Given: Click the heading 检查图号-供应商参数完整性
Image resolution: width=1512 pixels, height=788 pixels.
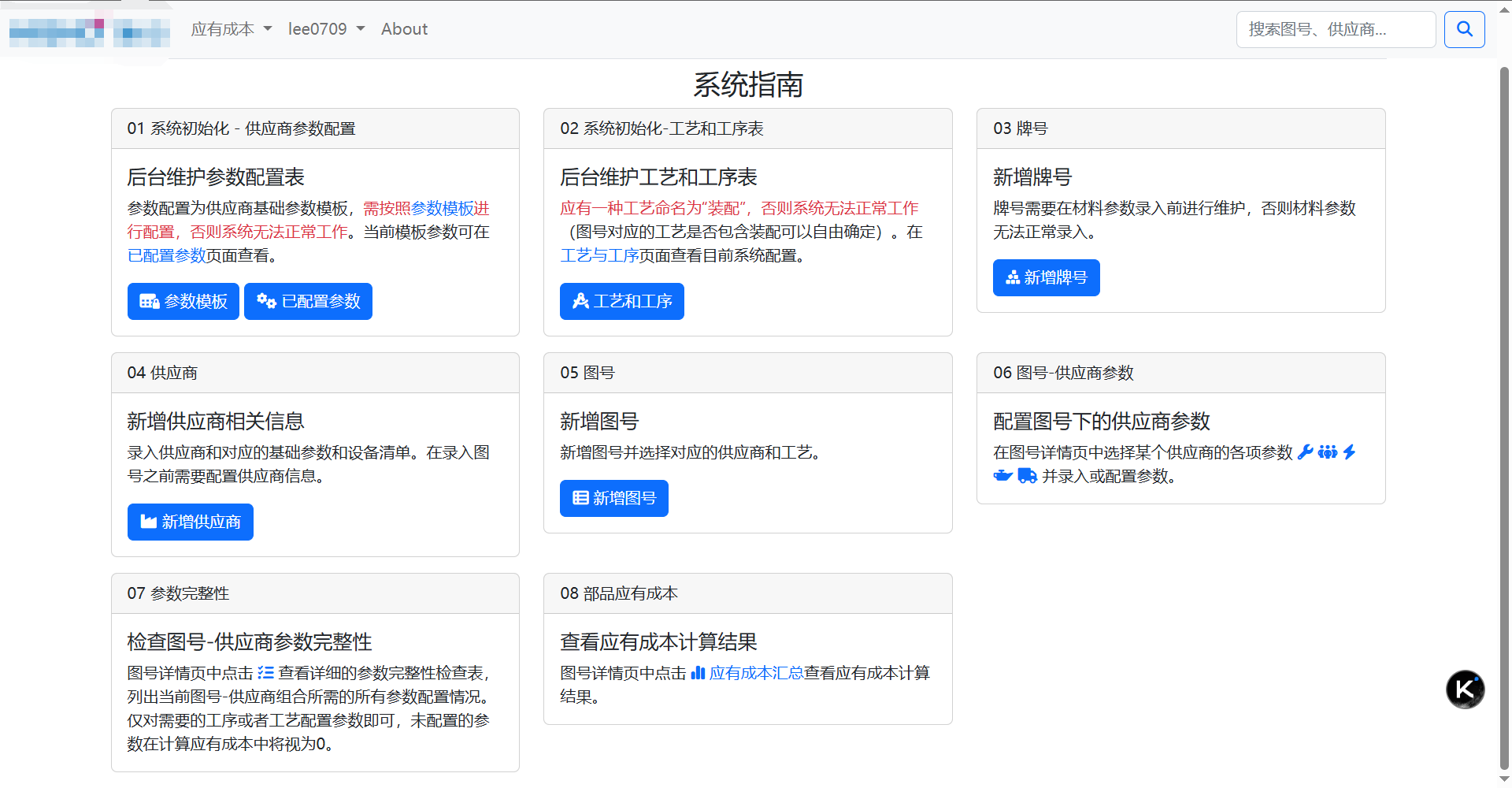Looking at the screenshot, I should tap(250, 642).
